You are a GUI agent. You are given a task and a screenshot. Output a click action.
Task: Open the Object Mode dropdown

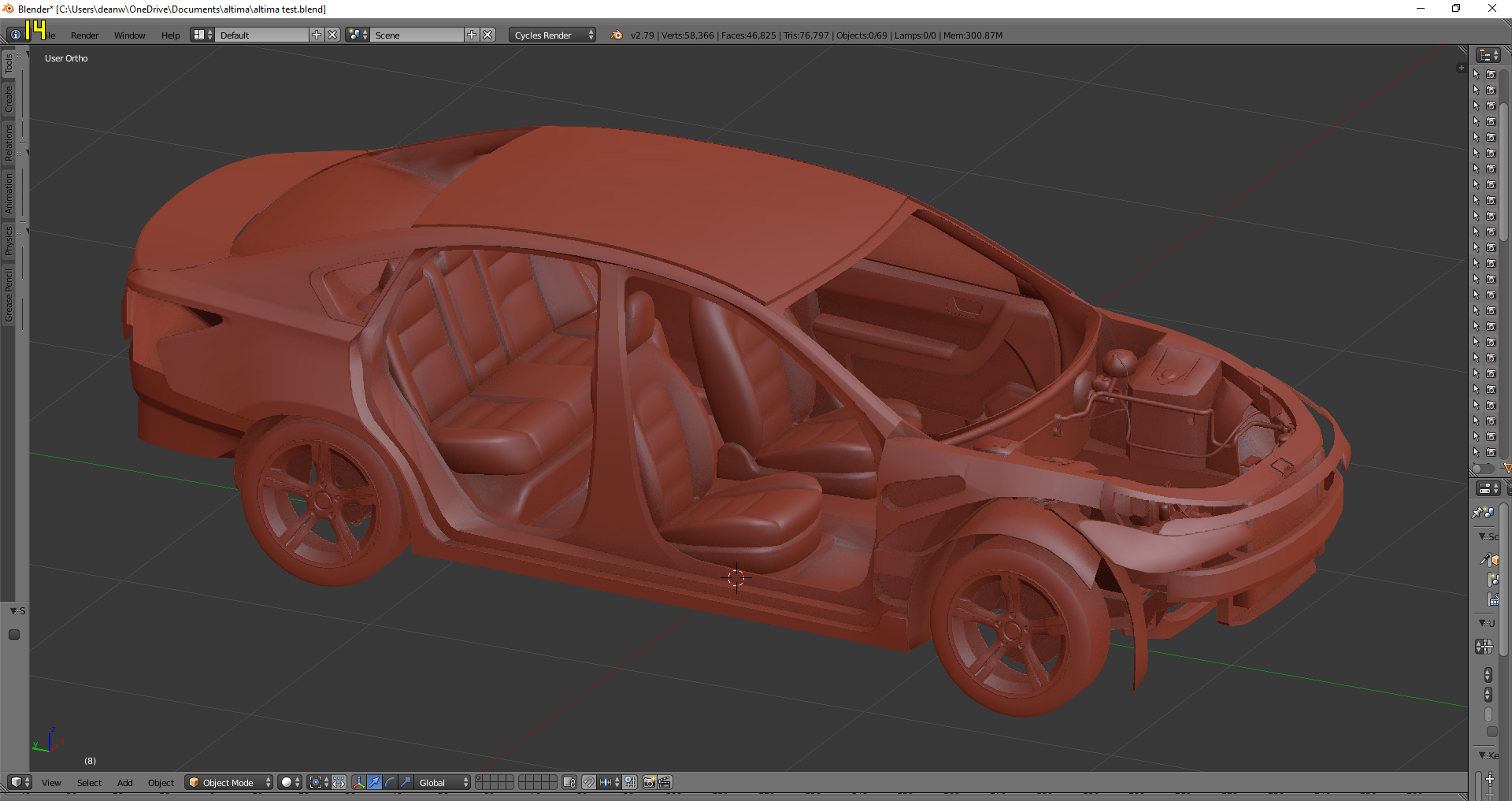229,782
